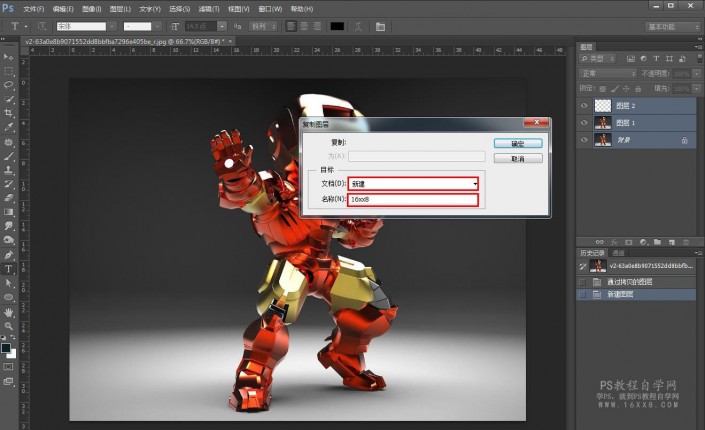Select the Move tool in the toolbar
705x430 pixels.
click(x=9, y=57)
